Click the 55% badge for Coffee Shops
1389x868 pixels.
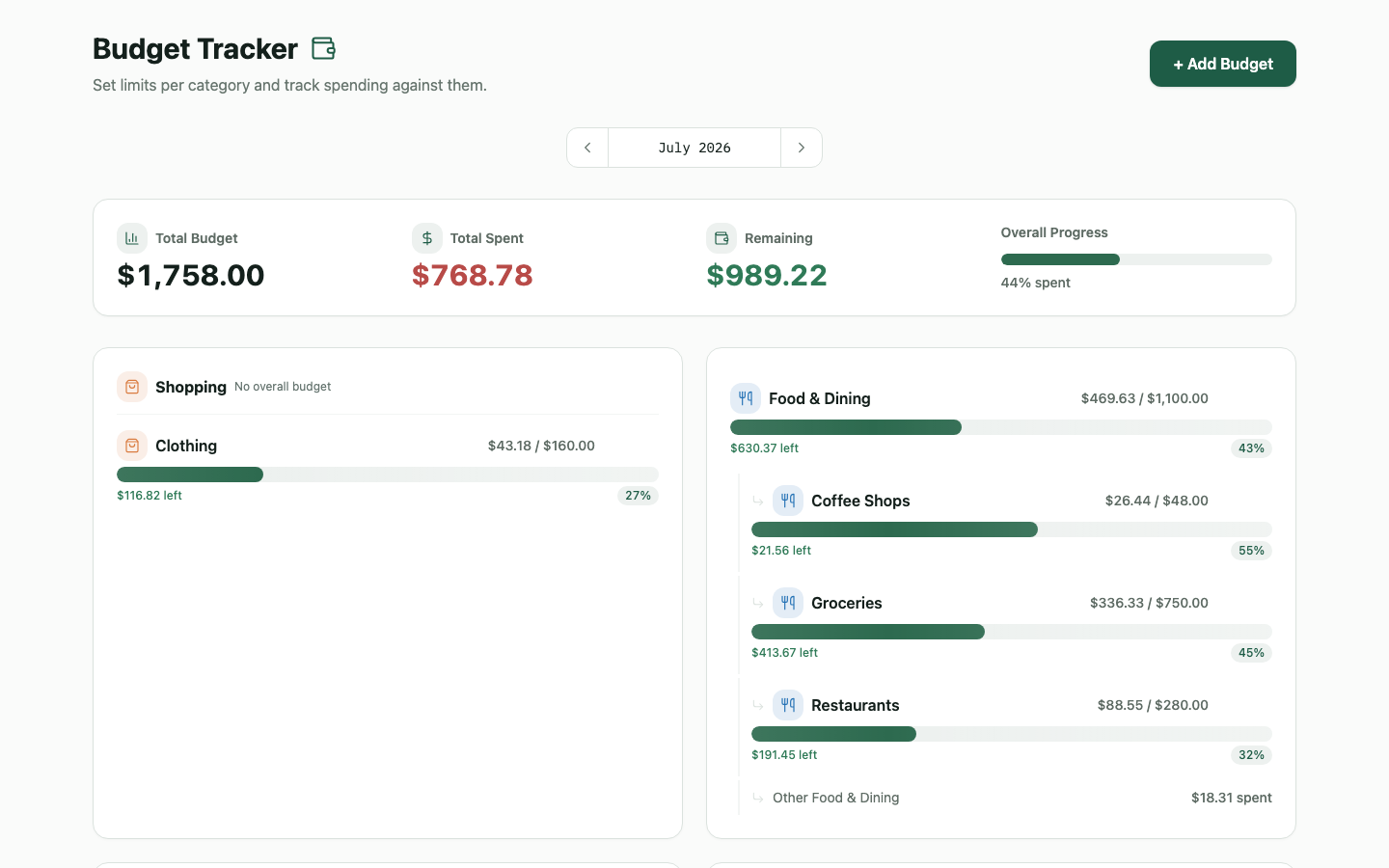pyautogui.click(x=1251, y=551)
